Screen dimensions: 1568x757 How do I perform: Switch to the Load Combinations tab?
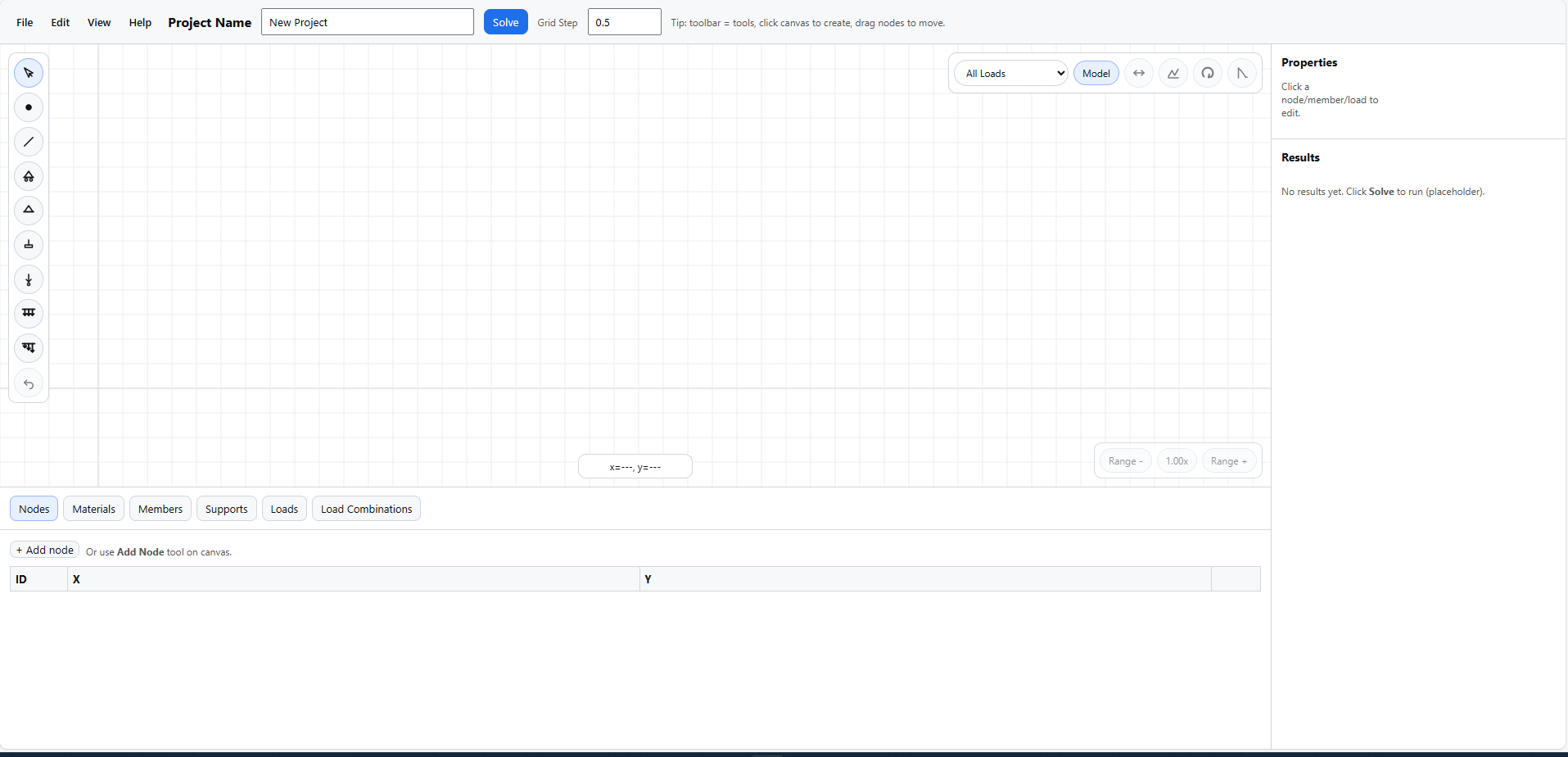366,508
